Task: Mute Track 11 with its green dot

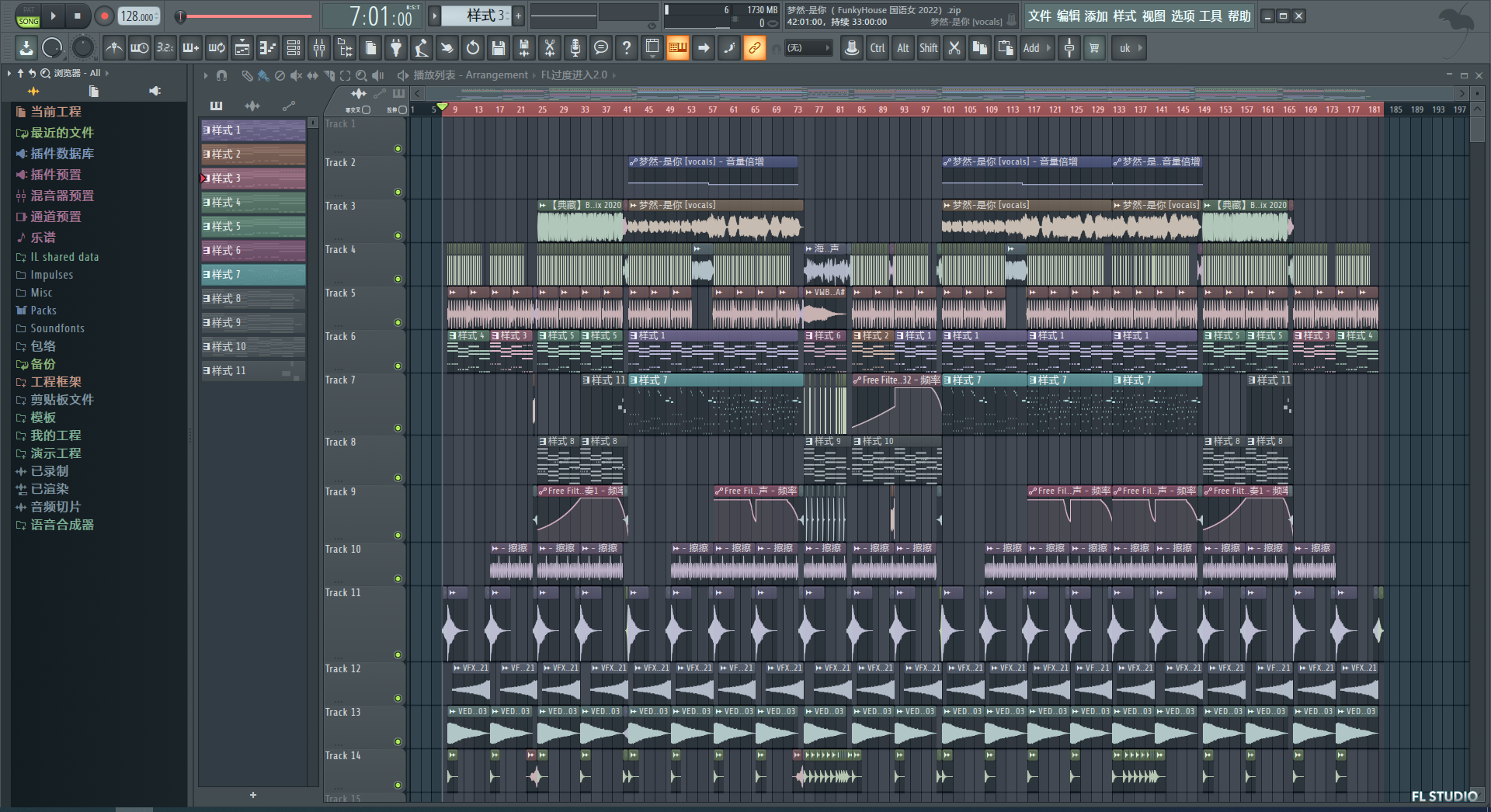Action: click(398, 654)
